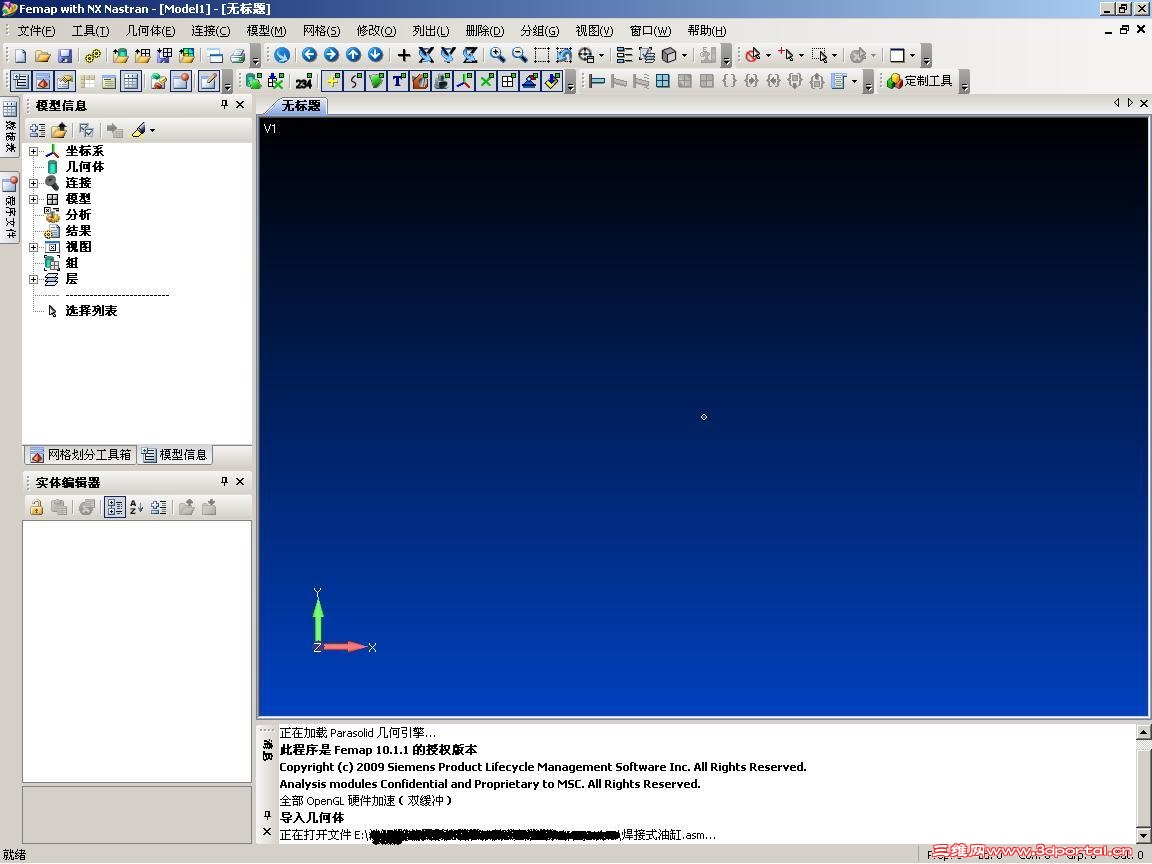Click the blue grid mesh icon in toolbar
Viewport: 1152px width, 864px height.
(663, 81)
